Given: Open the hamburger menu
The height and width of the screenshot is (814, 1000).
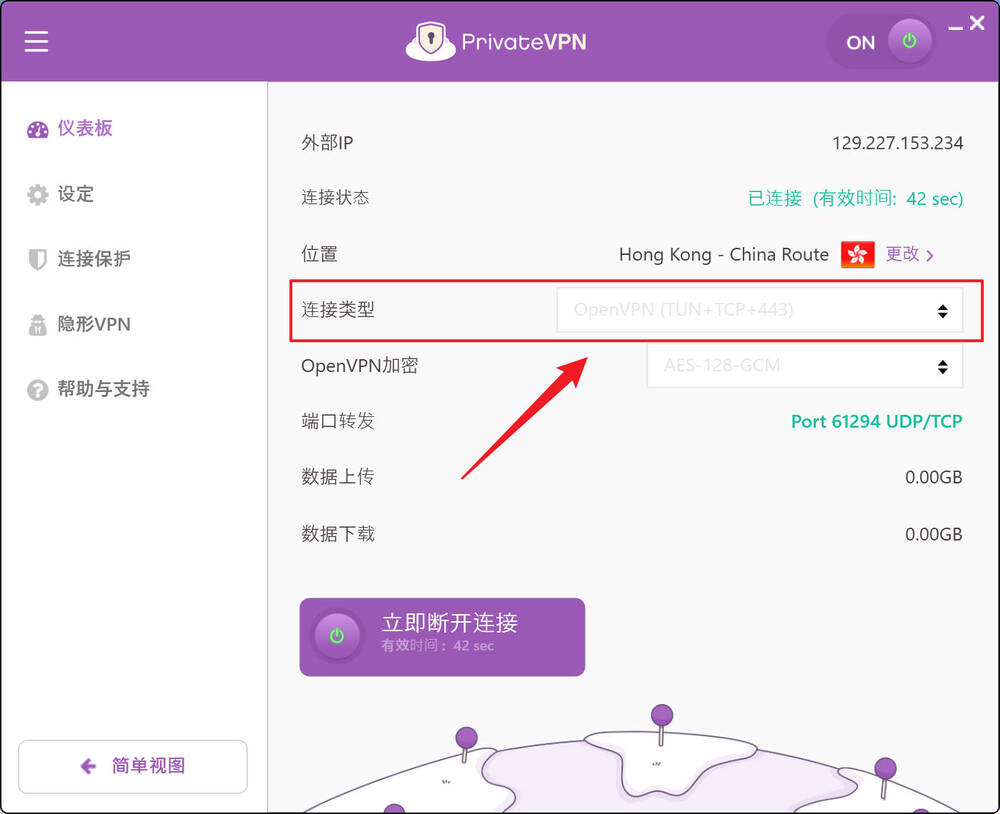Looking at the screenshot, I should (x=36, y=41).
